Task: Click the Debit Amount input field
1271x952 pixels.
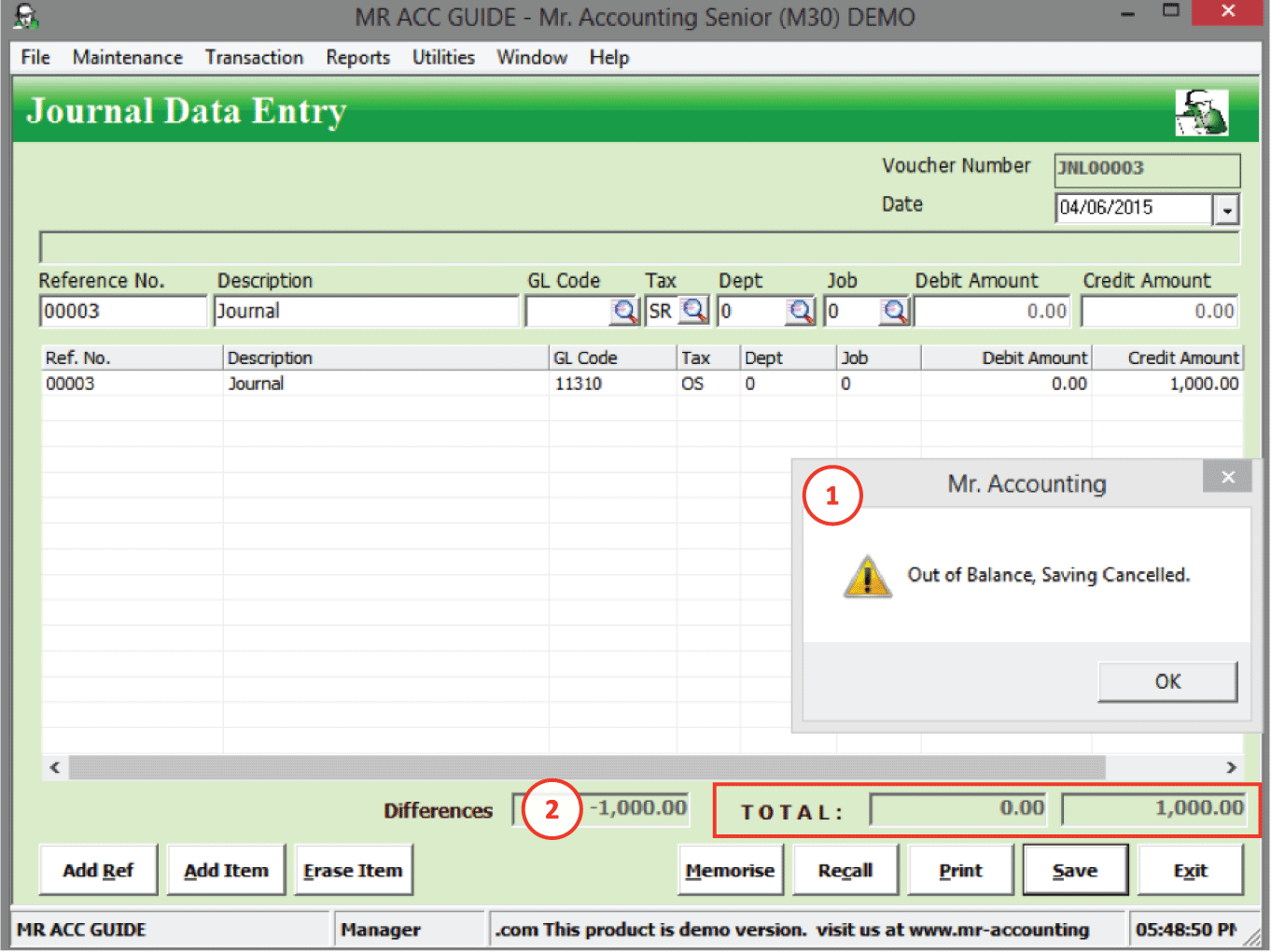Action: coord(992,311)
